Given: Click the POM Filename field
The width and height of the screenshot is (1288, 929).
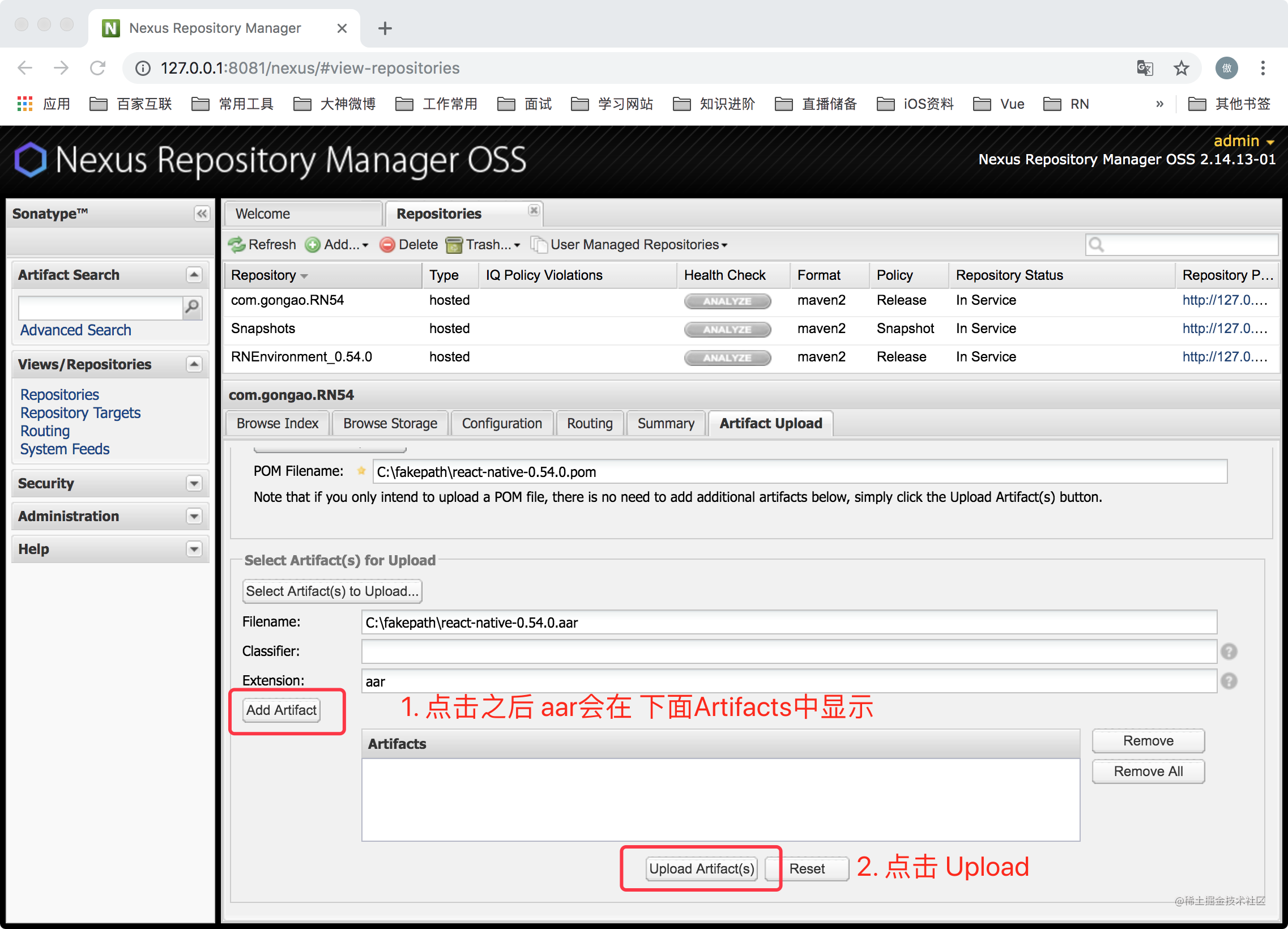Looking at the screenshot, I should (800, 472).
